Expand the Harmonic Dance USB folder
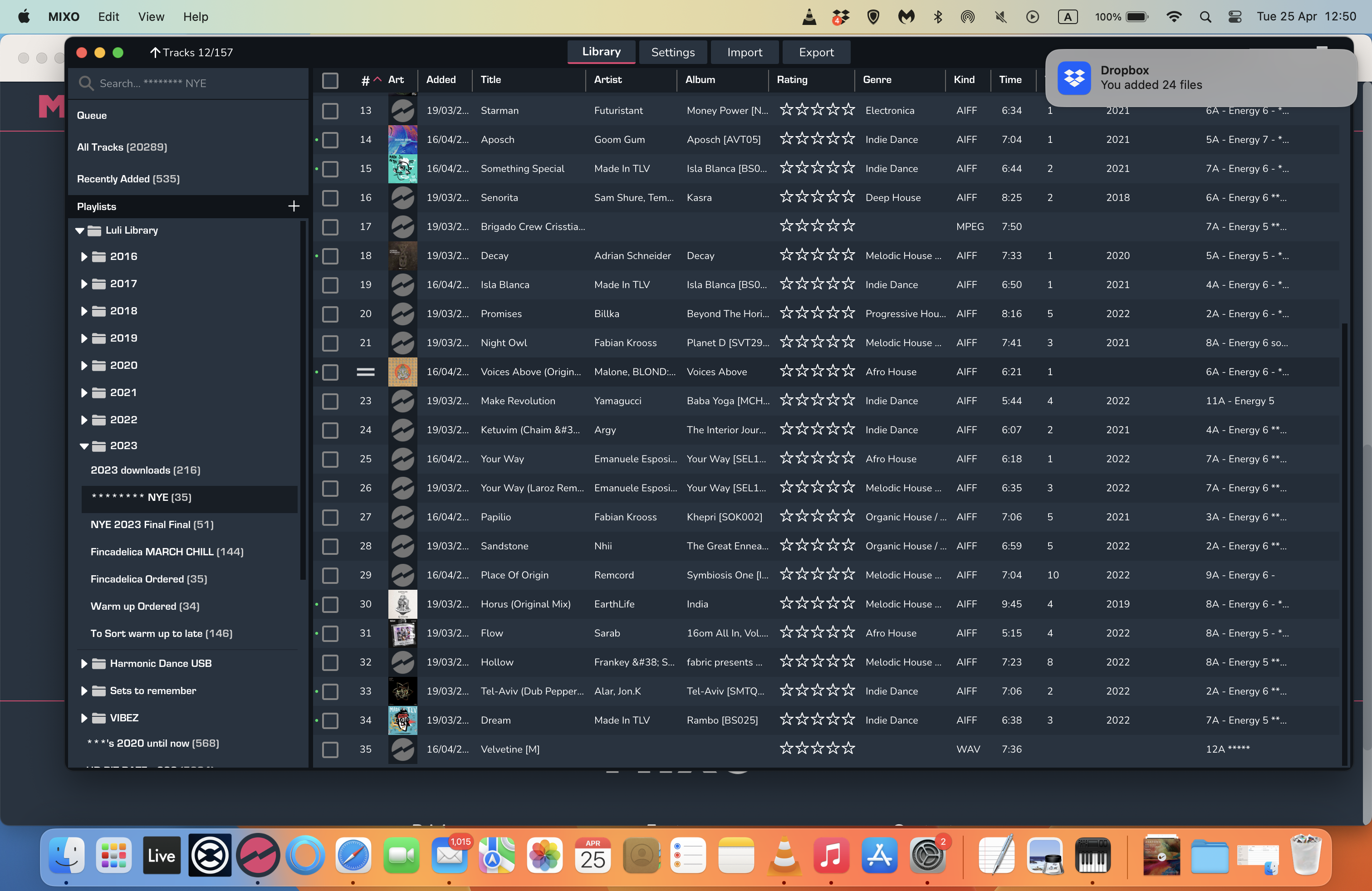The image size is (1372, 891). tap(84, 663)
